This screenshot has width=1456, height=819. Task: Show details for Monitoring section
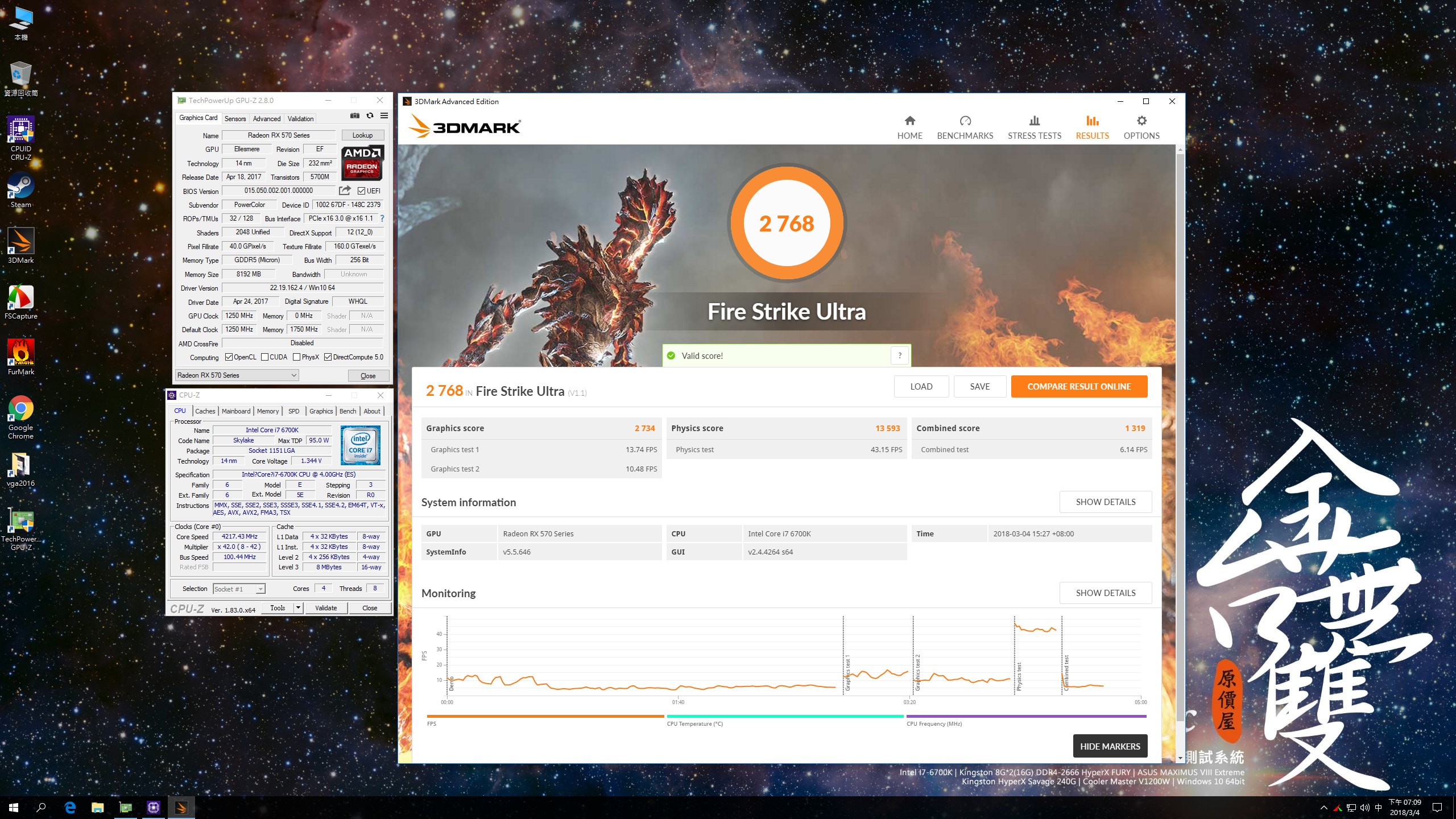[x=1105, y=593]
